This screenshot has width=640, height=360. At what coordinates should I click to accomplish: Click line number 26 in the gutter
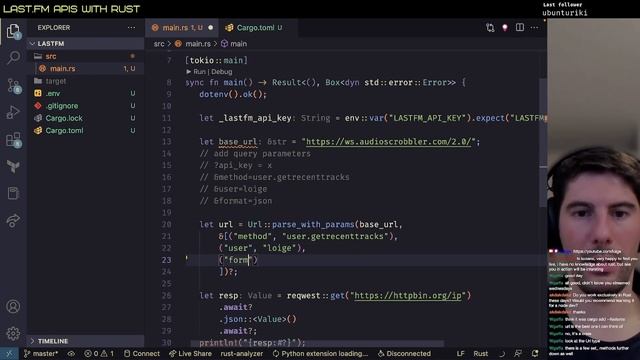(x=166, y=296)
